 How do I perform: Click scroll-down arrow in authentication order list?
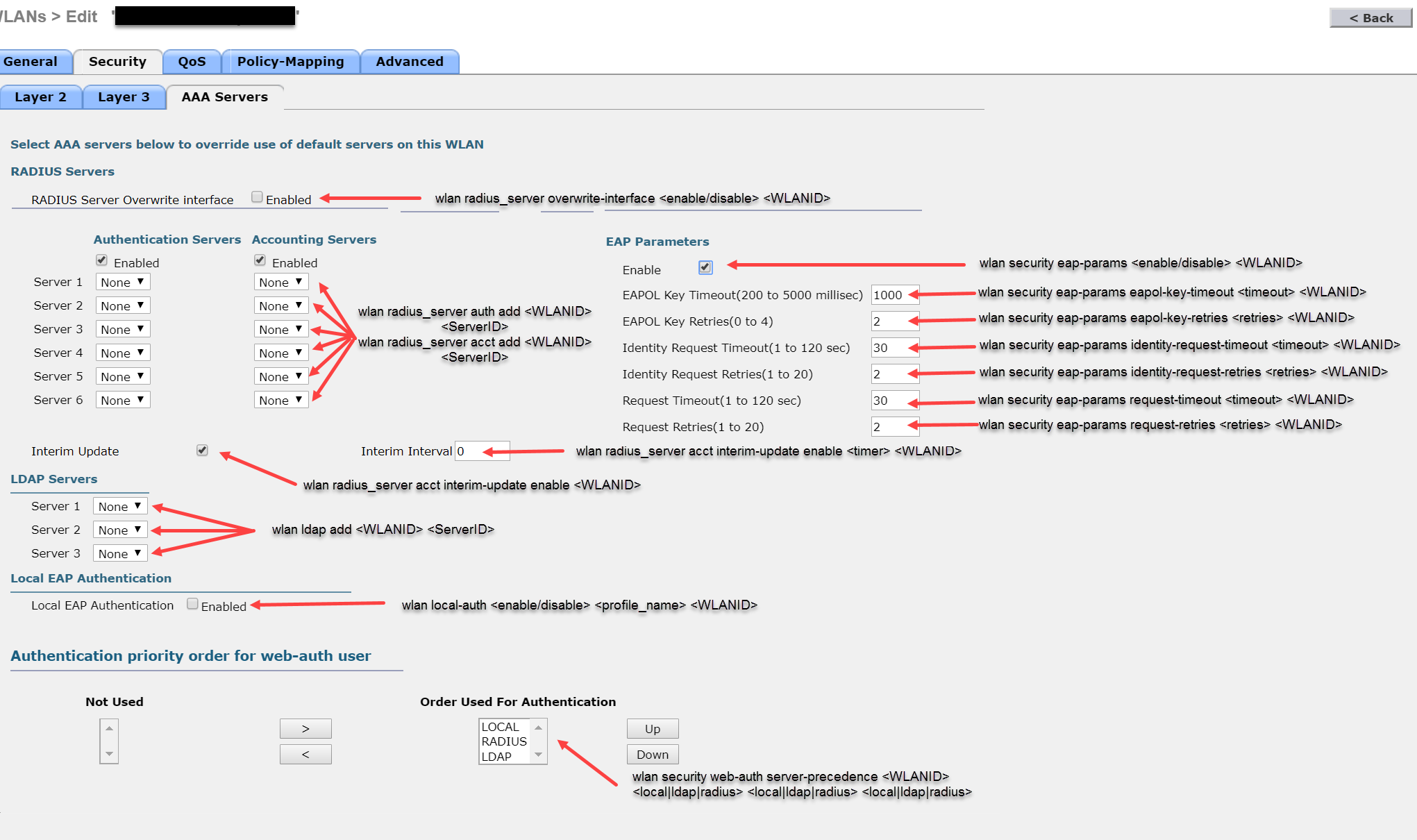pos(538,755)
